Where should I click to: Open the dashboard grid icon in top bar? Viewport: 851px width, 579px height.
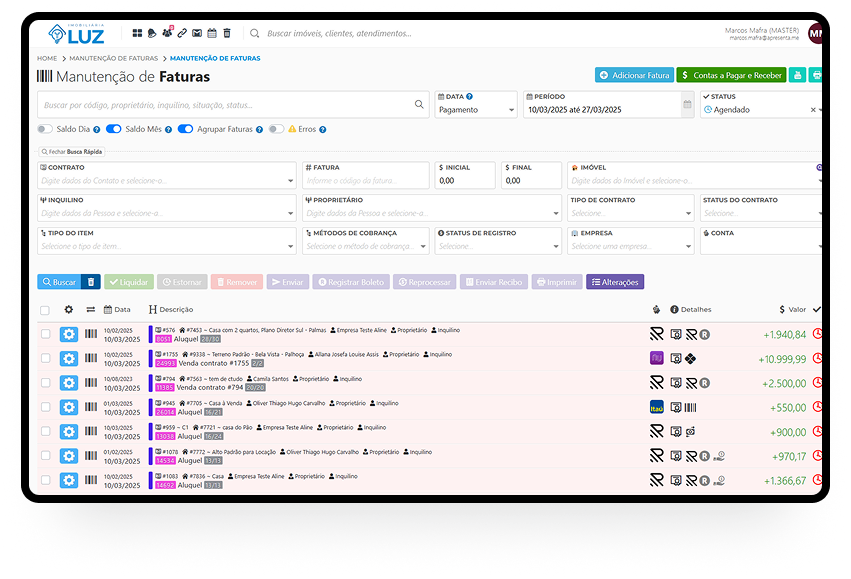point(137,33)
